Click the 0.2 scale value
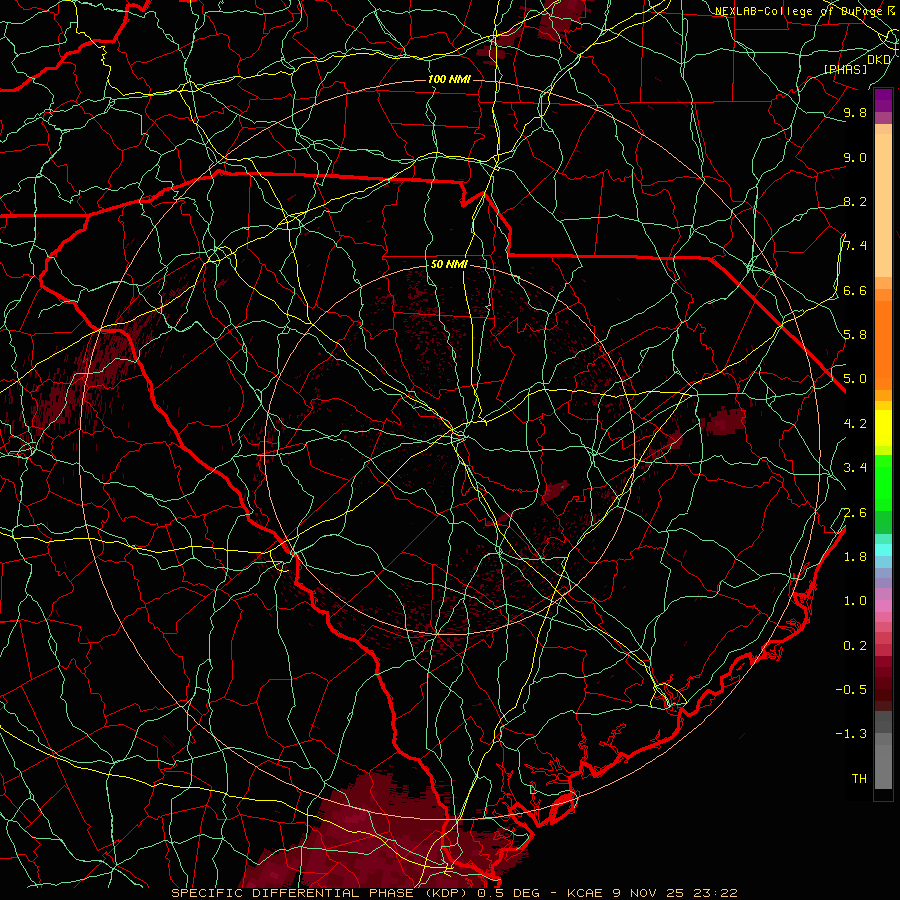The height and width of the screenshot is (900, 900). (855, 646)
